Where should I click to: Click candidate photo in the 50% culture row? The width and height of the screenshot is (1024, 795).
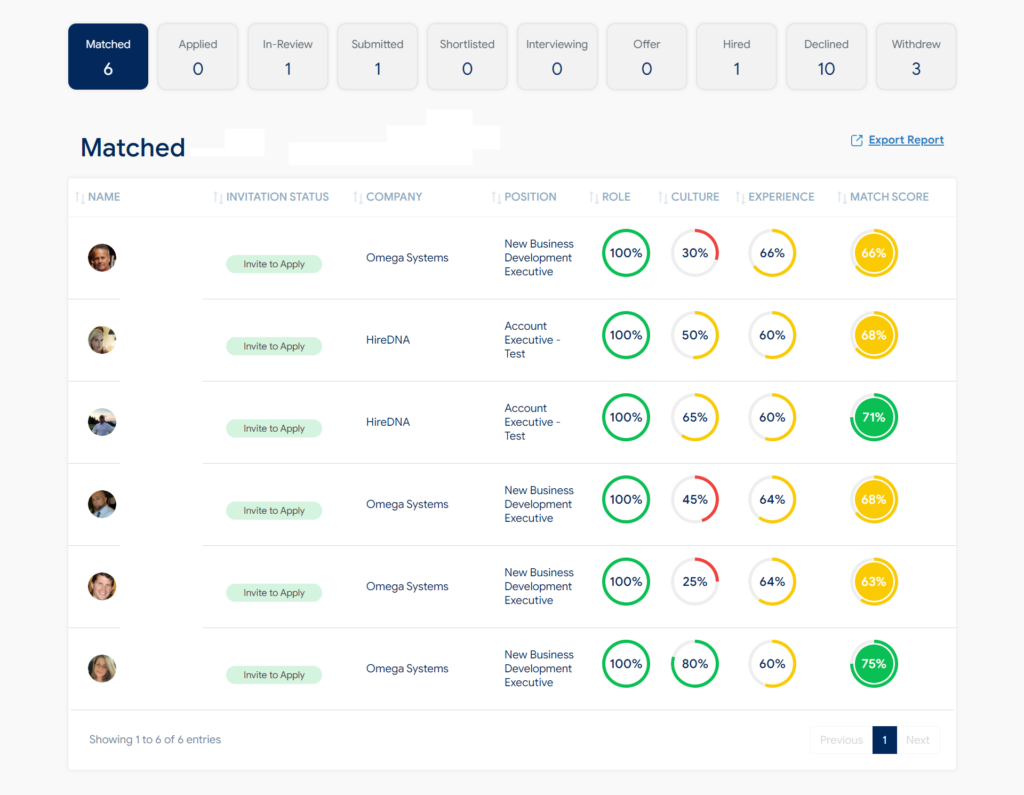point(102,340)
